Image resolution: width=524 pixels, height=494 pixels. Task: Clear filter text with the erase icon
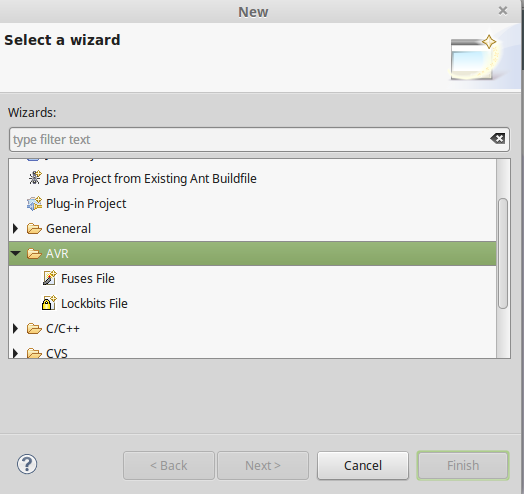[x=498, y=138]
